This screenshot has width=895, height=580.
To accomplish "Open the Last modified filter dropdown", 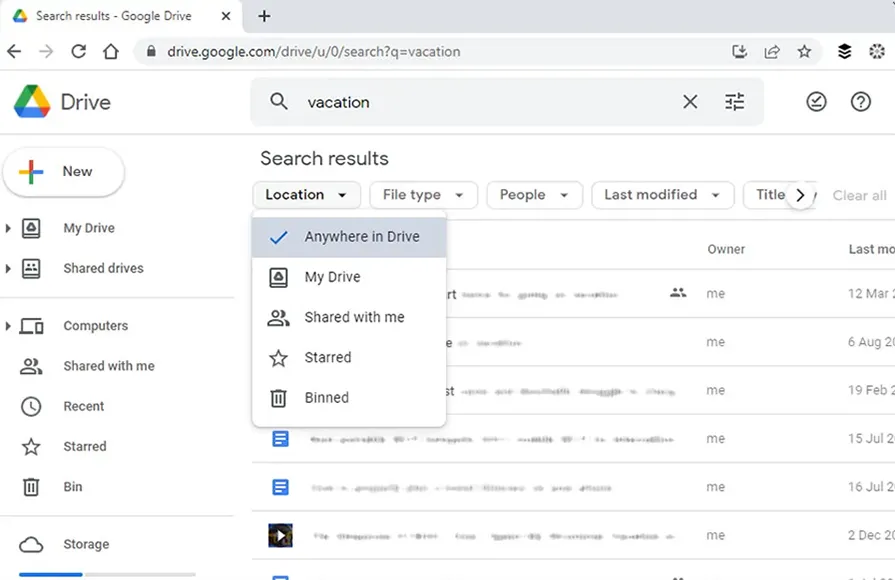I will coord(662,195).
